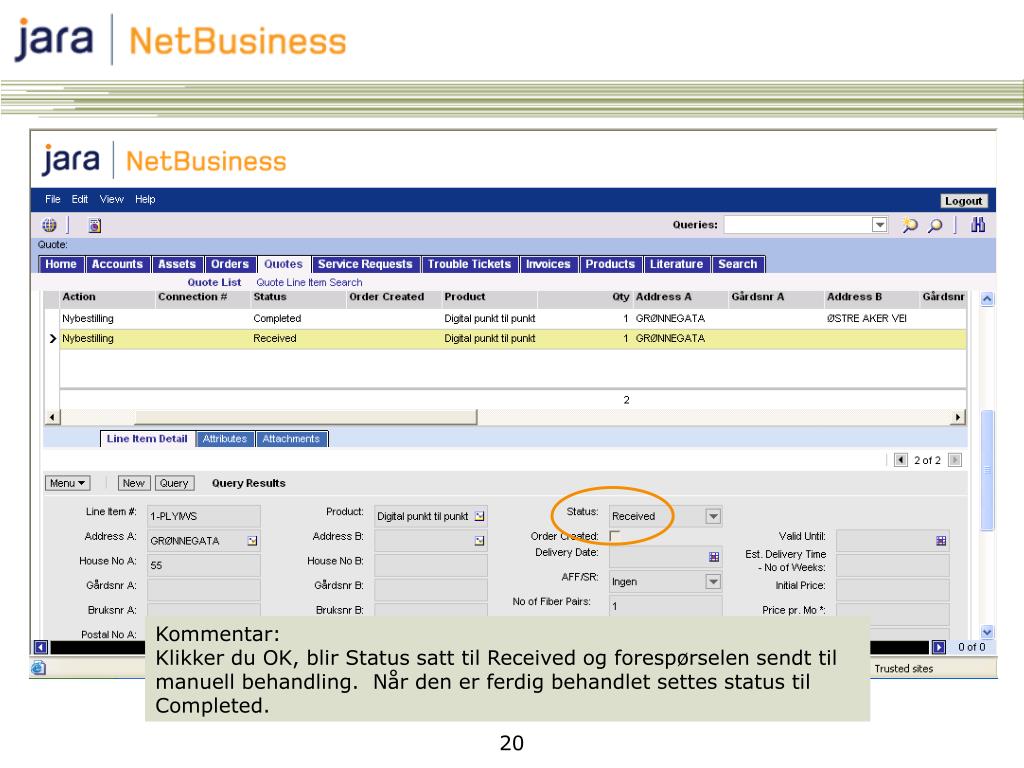Open the Valid Until calendar icon
Viewport: 1024px width, 768px height.
941,541
